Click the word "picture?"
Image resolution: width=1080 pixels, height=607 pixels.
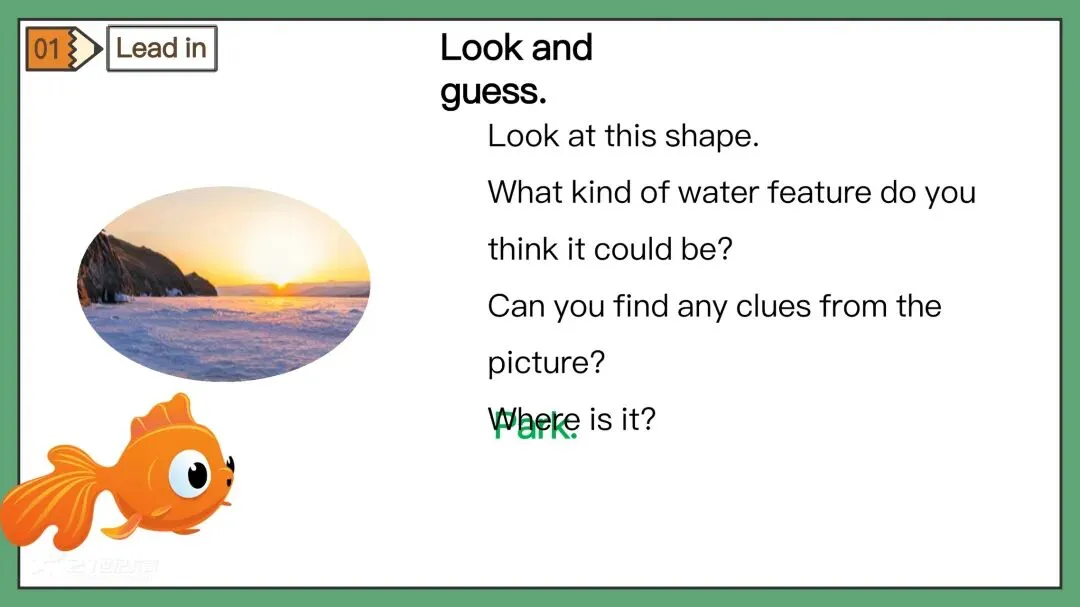point(546,362)
